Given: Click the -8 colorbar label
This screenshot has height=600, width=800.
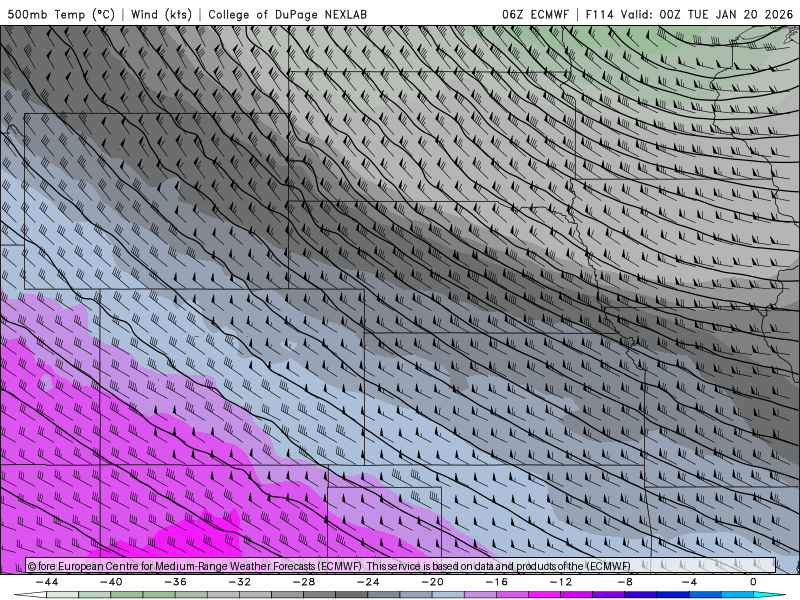Looking at the screenshot, I should [x=625, y=582].
